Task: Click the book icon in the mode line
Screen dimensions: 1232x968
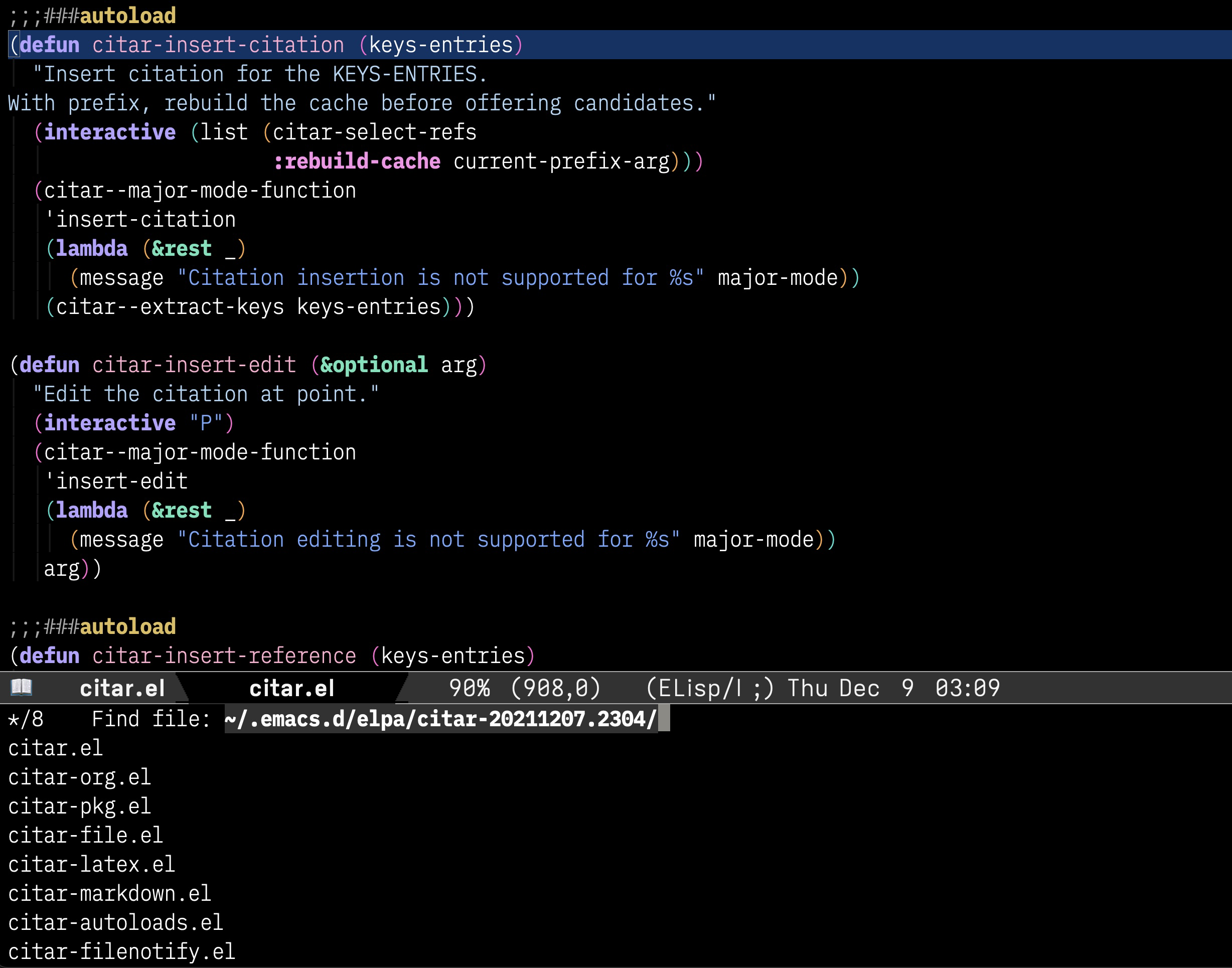Action: (x=22, y=688)
